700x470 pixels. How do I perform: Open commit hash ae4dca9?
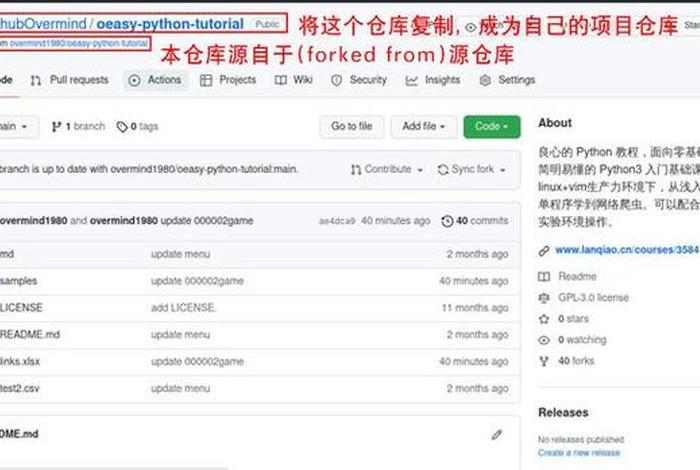tap(337, 221)
